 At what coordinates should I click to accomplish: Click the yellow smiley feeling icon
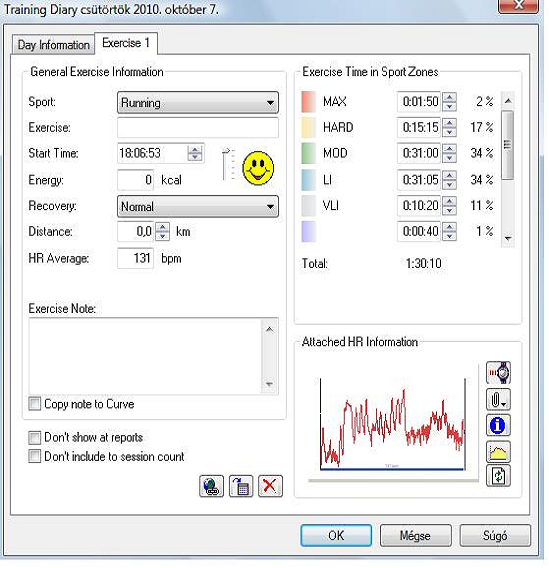[x=258, y=168]
